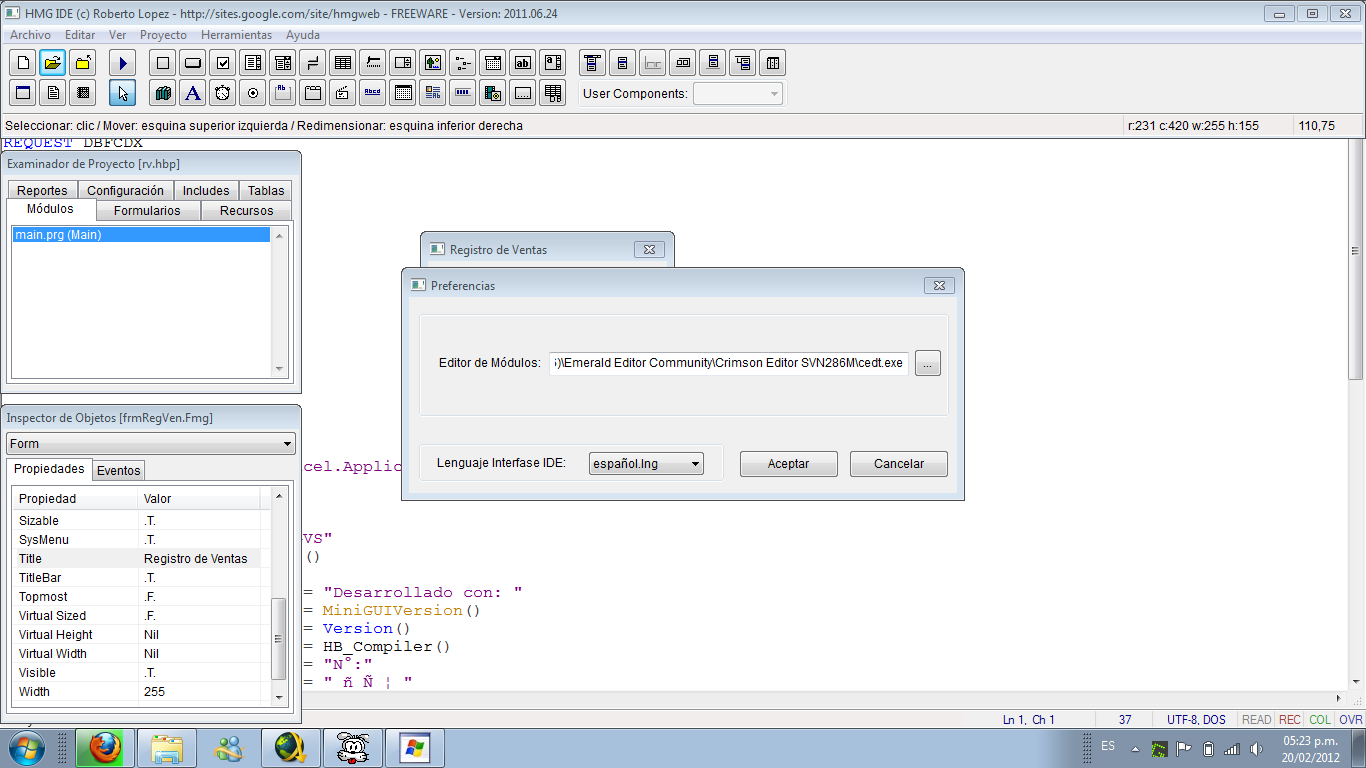Choose the CheckBox control in the toolbar

click(x=223, y=63)
